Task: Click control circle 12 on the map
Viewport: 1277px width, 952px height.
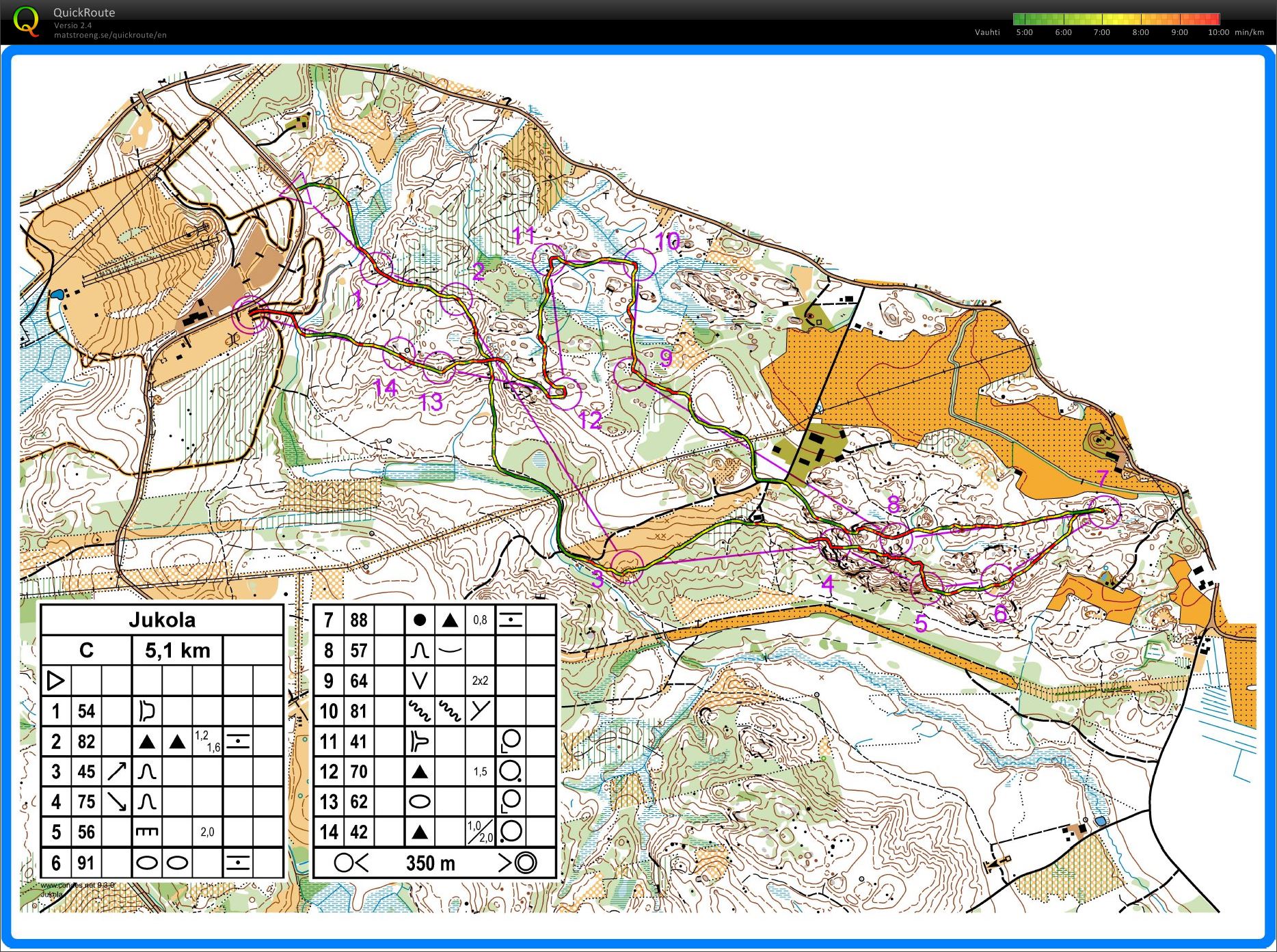Action: click(565, 393)
